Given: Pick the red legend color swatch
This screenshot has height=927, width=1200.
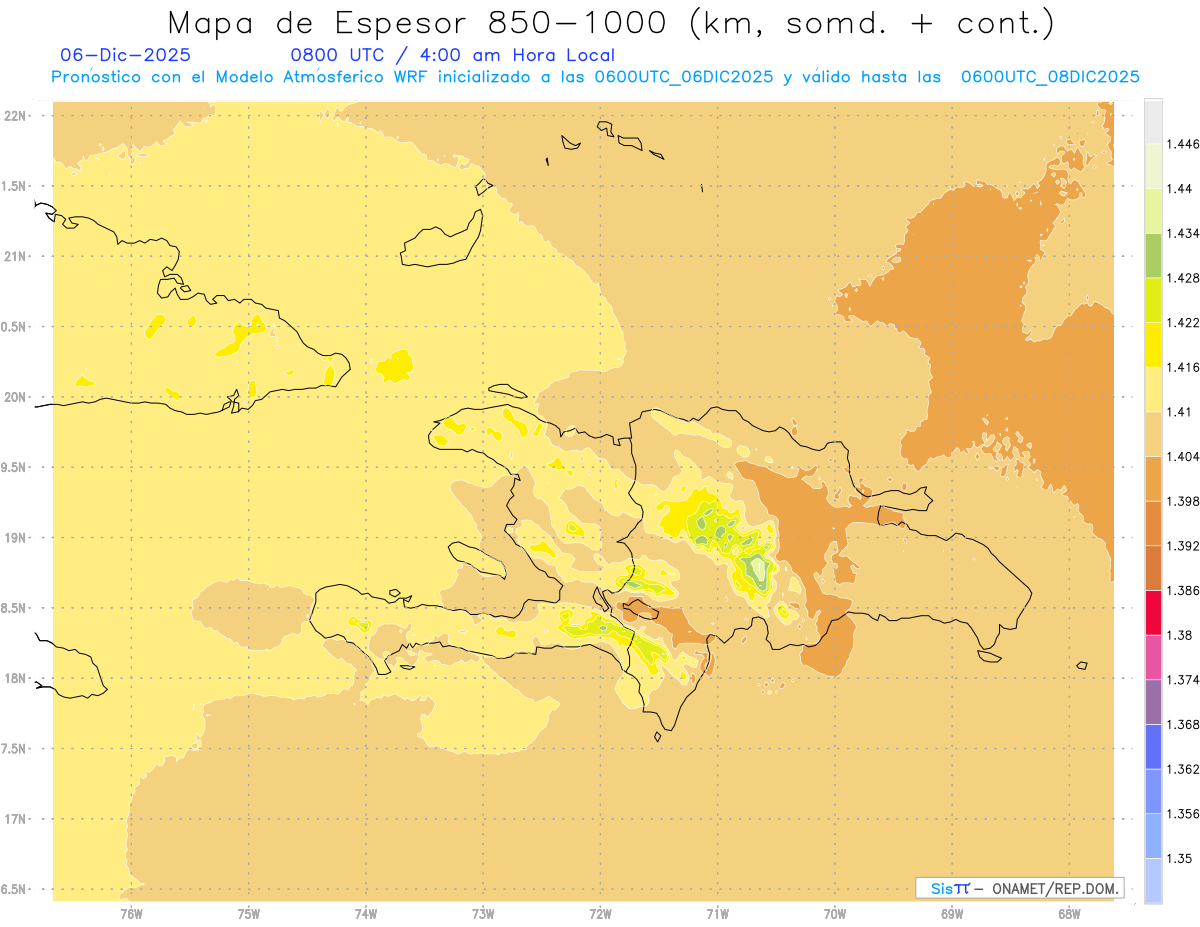Looking at the screenshot, I should click(x=1153, y=613).
